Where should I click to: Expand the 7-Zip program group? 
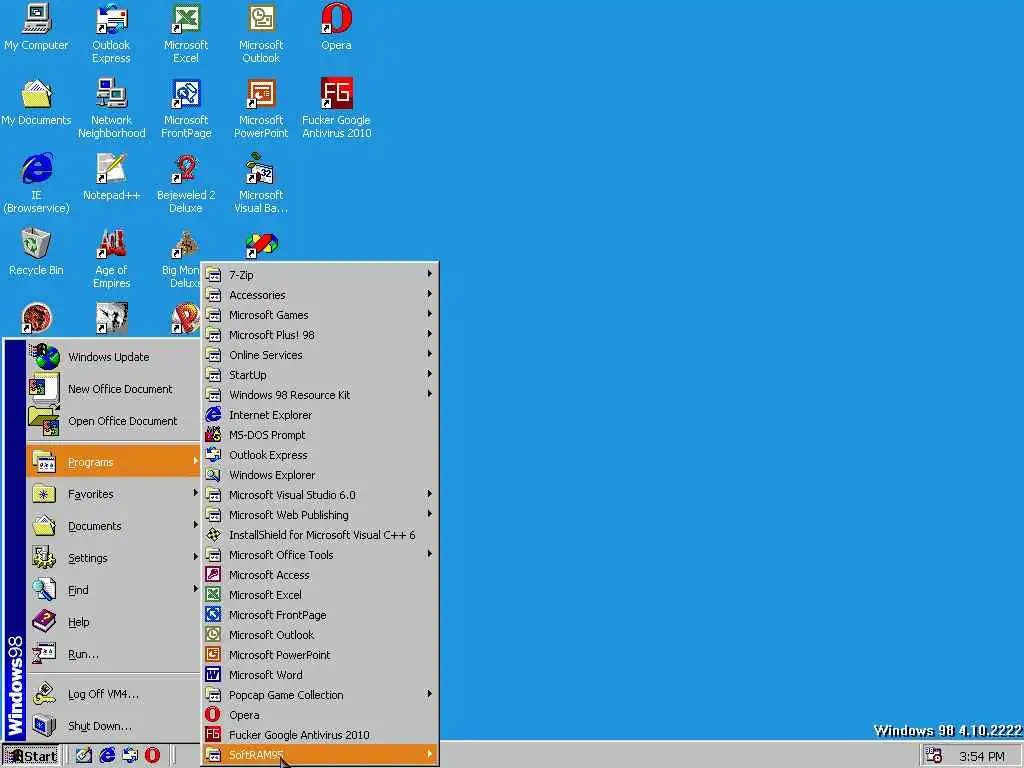[320, 275]
